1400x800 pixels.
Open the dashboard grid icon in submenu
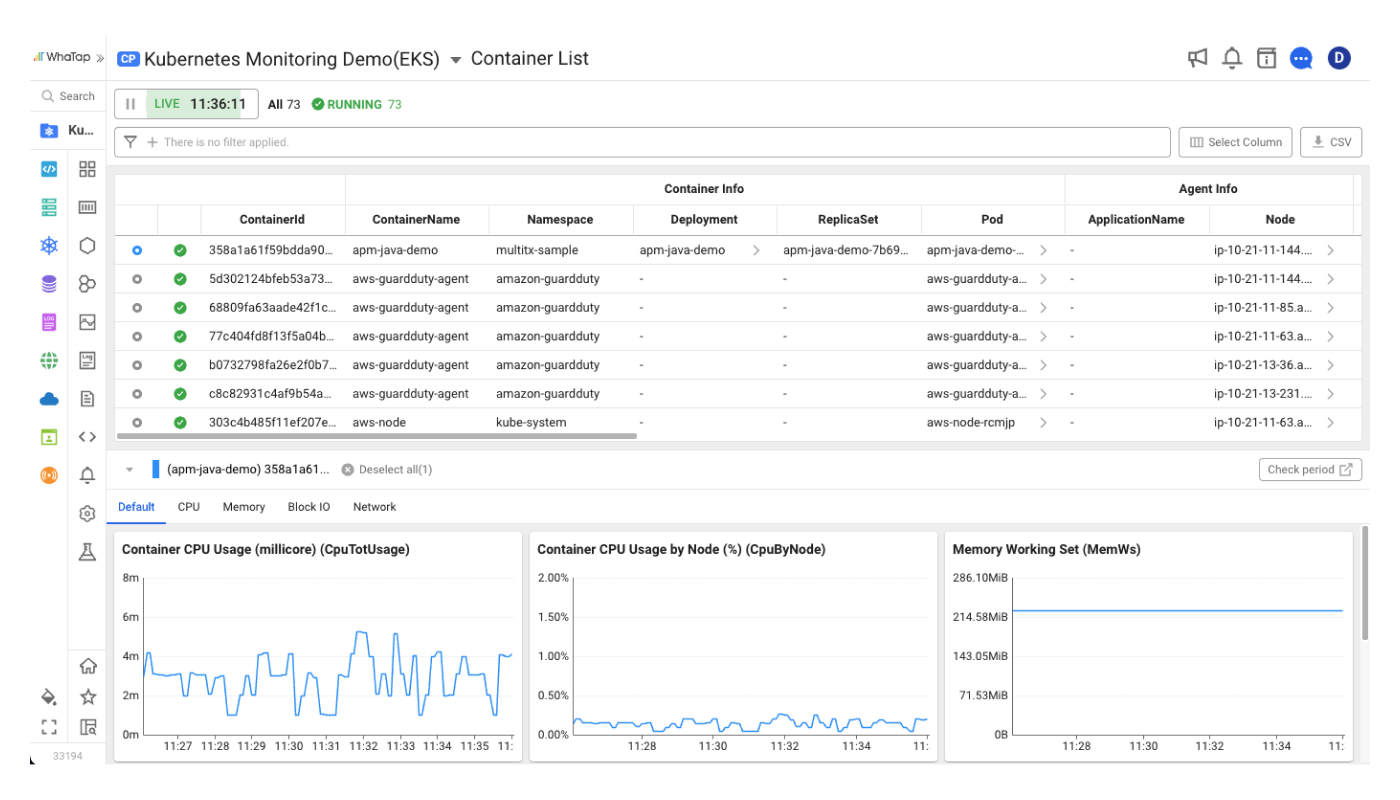point(87,169)
